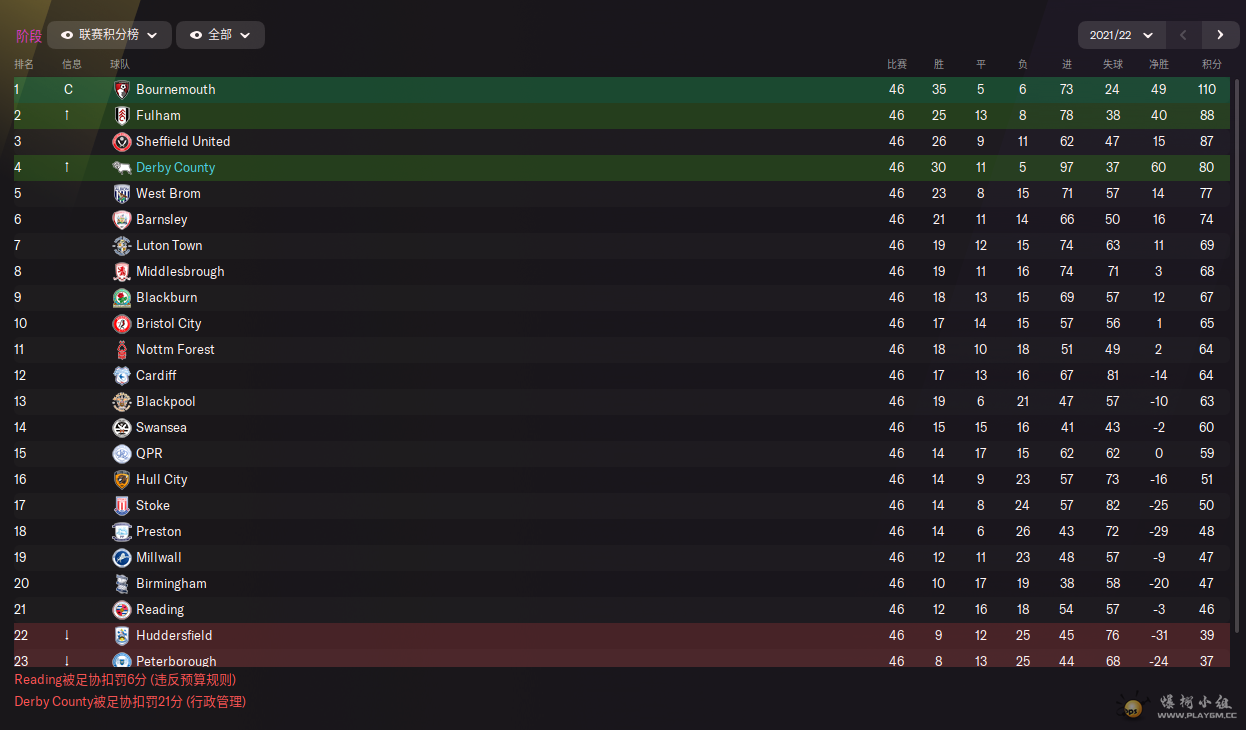Expand the 全部 filter dropdown

click(220, 35)
